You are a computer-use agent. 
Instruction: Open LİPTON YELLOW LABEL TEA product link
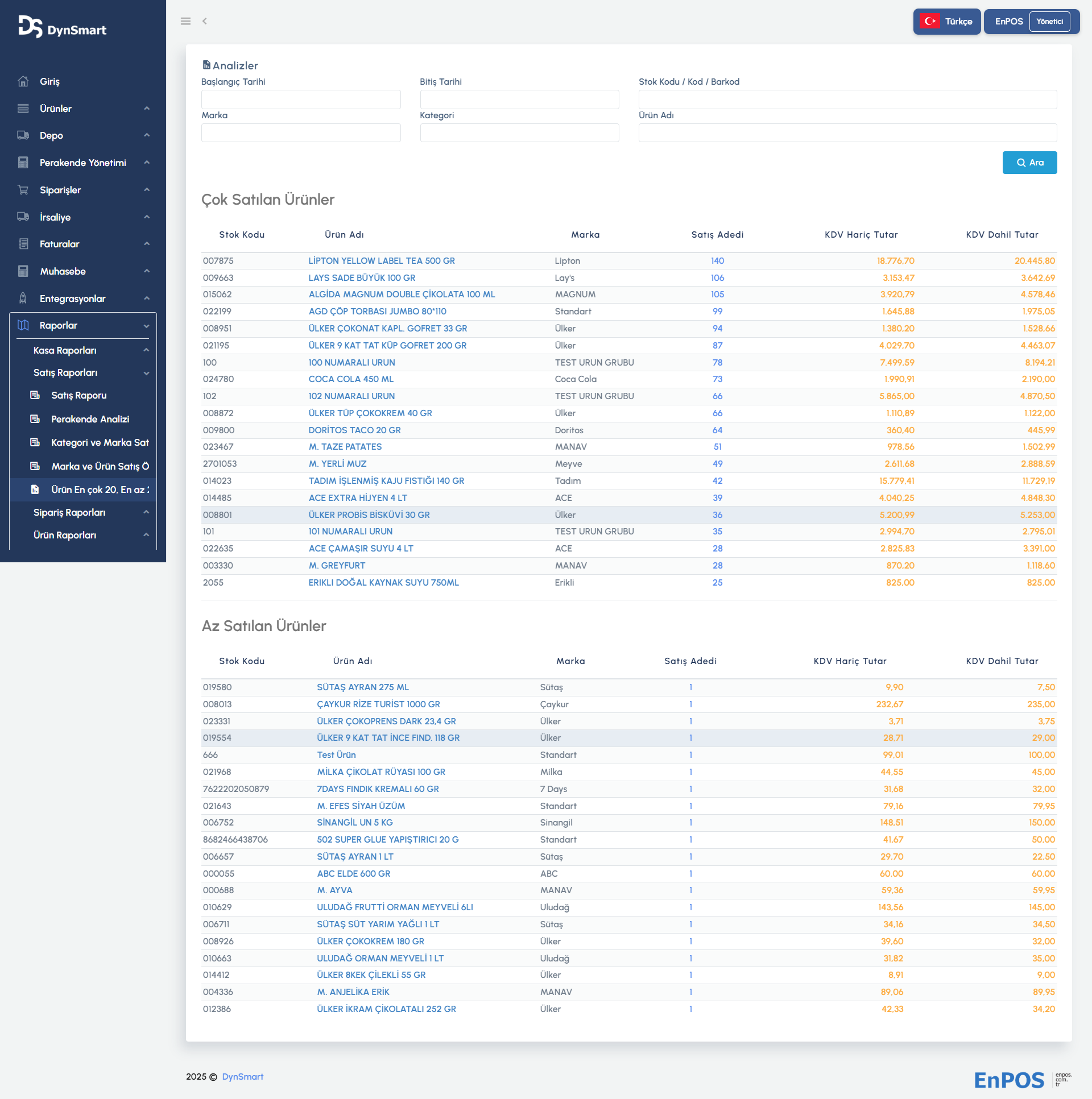point(381,260)
